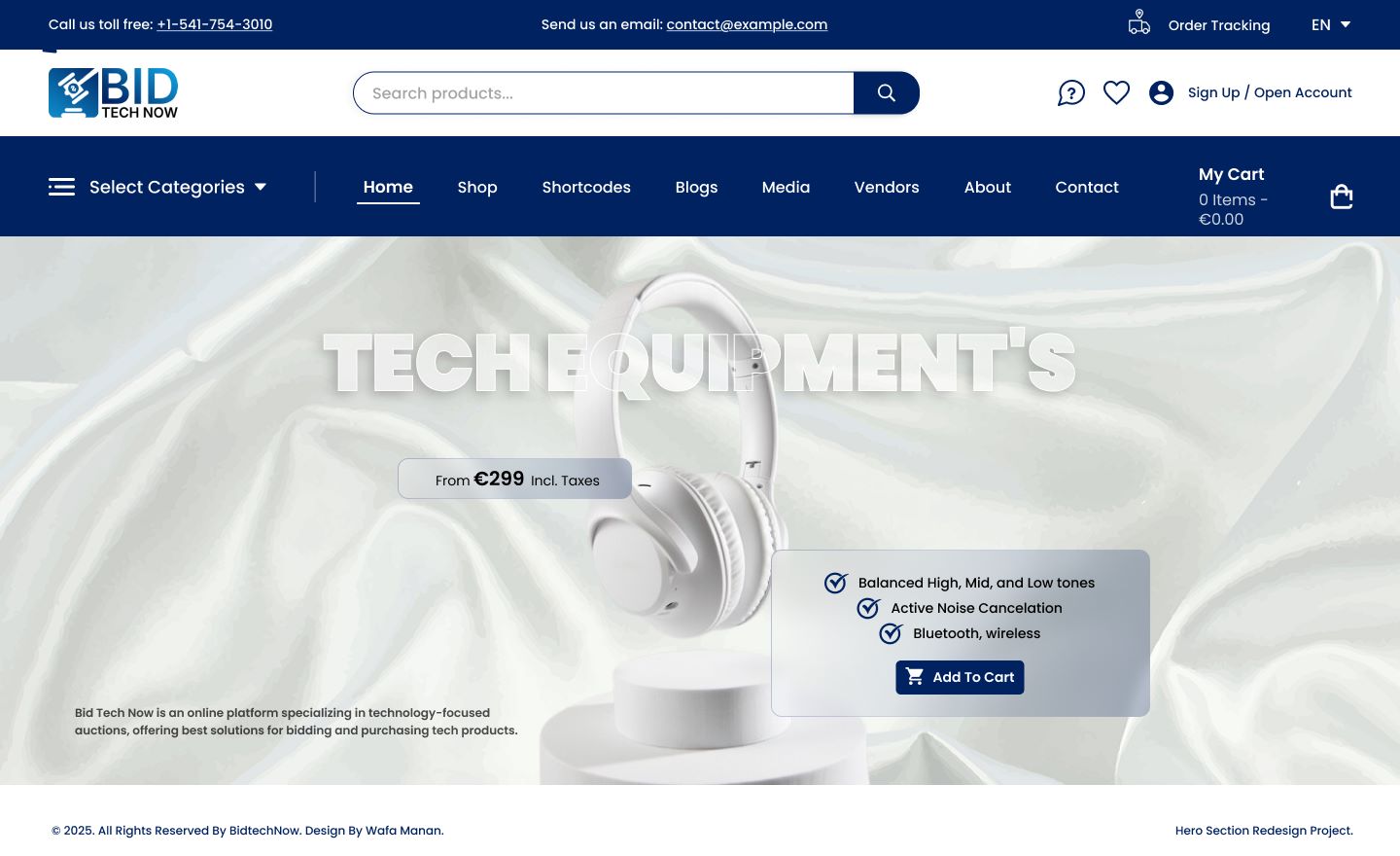1400x856 pixels.
Task: Go to the Home menu item
Action: click(388, 187)
